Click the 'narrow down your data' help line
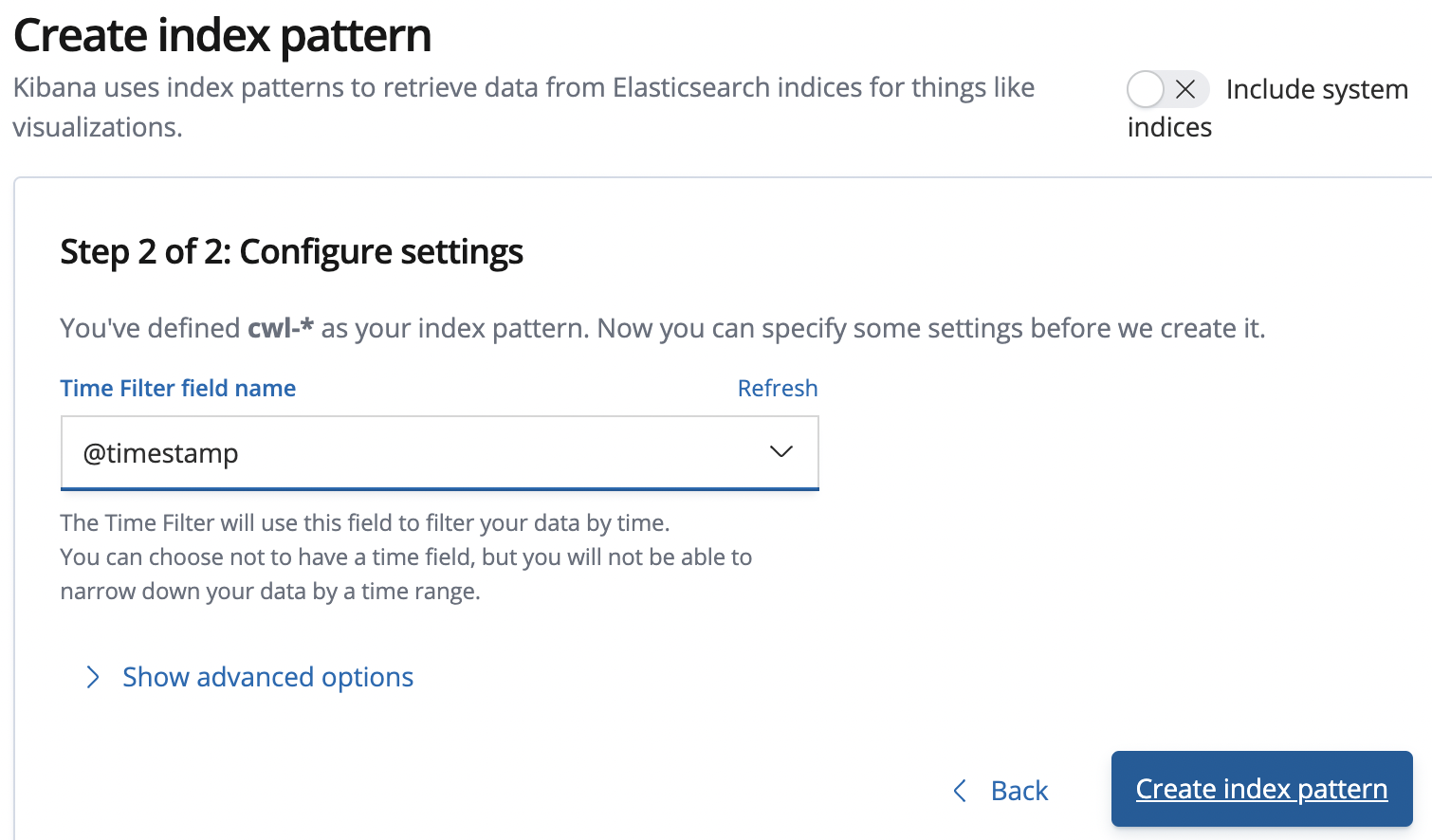This screenshot has width=1432, height=840. coord(270,592)
